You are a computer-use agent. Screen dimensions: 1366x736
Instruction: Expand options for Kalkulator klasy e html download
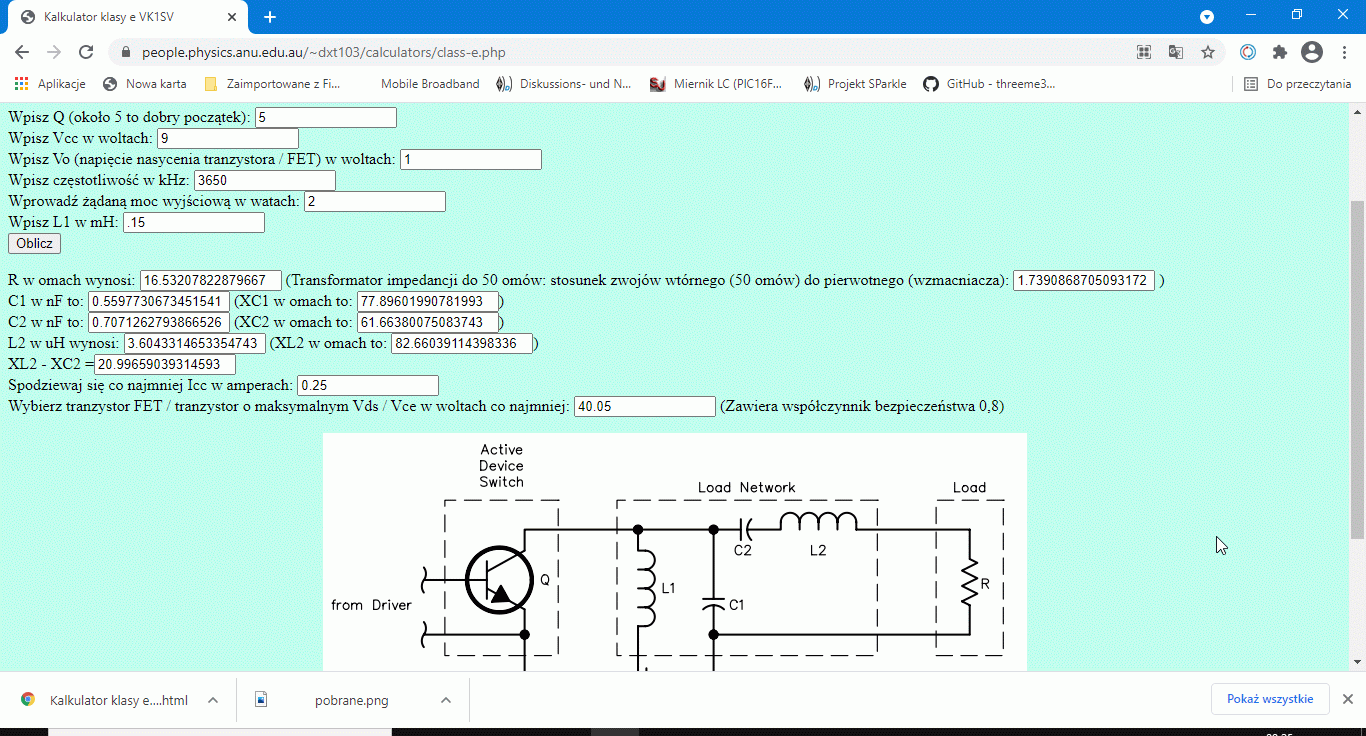point(213,700)
